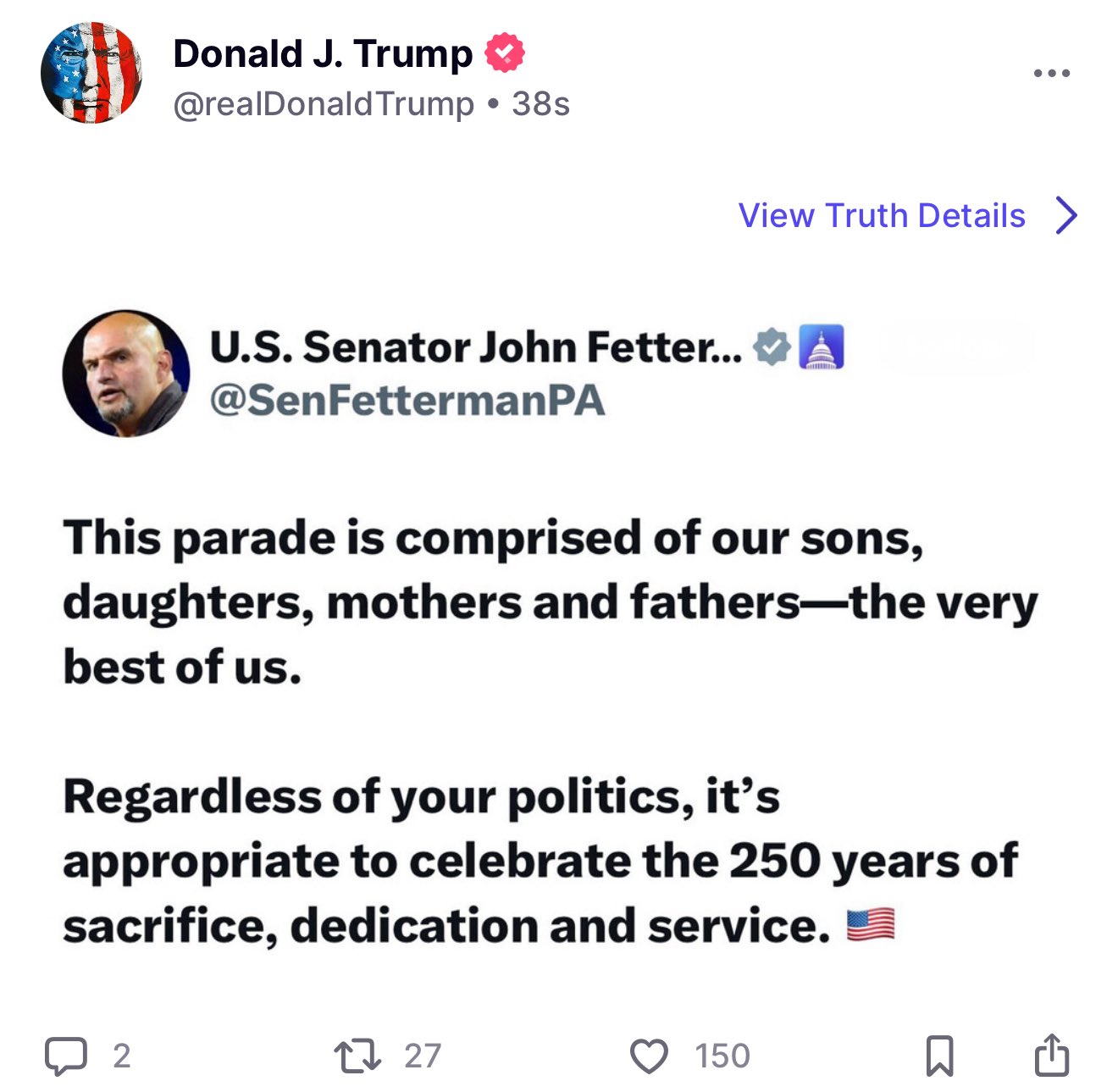This screenshot has height=1092, width=1118.
Task: Open John Fetterman's profile picture
Action: [x=126, y=374]
